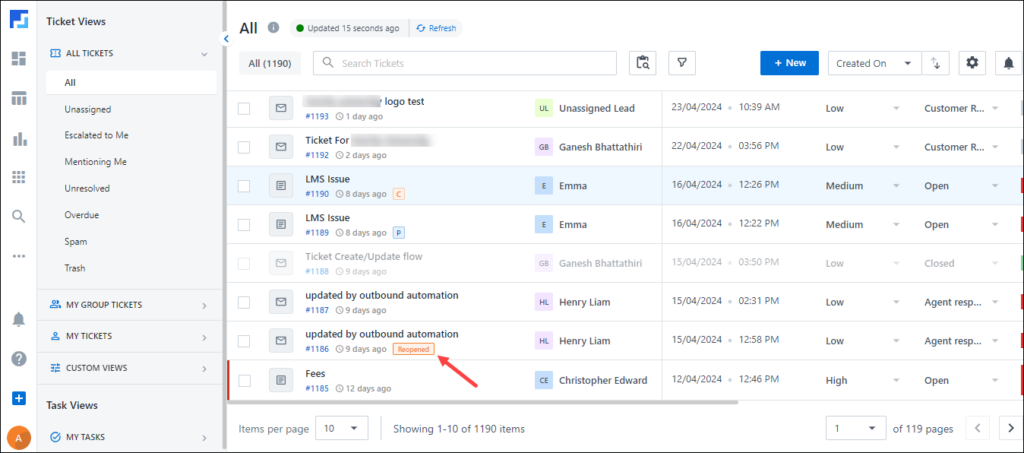Open the Overdue ticket view
Image resolution: width=1024 pixels, height=453 pixels.
tap(83, 214)
